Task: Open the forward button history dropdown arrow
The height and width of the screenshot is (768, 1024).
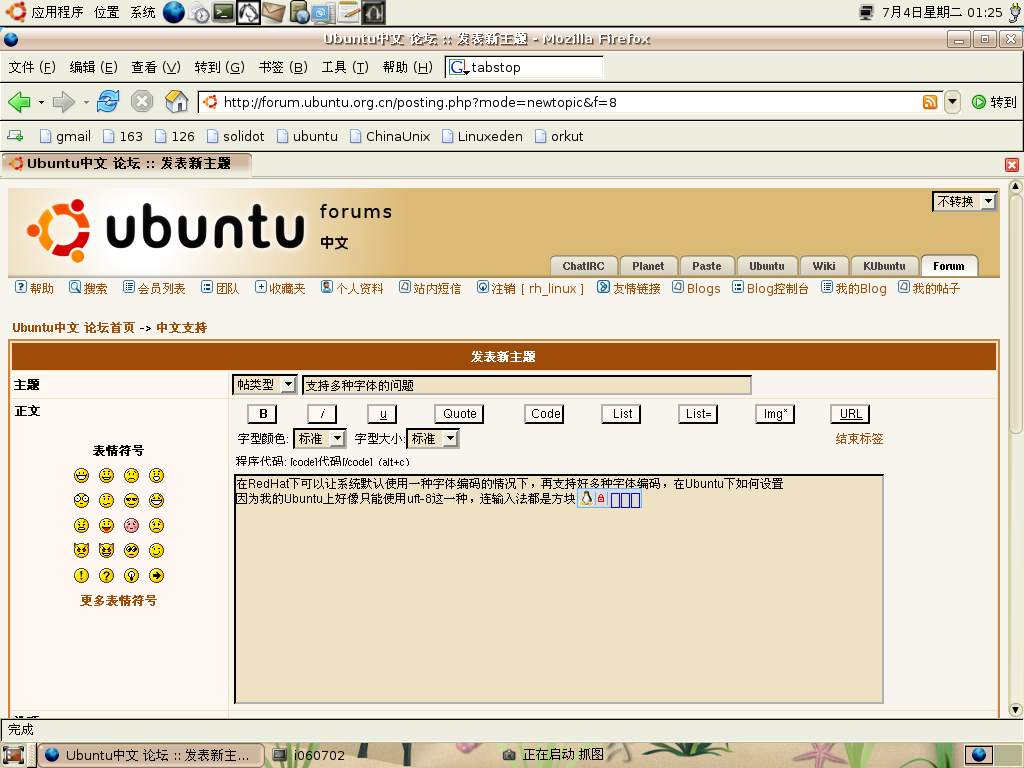Action: coord(86,103)
